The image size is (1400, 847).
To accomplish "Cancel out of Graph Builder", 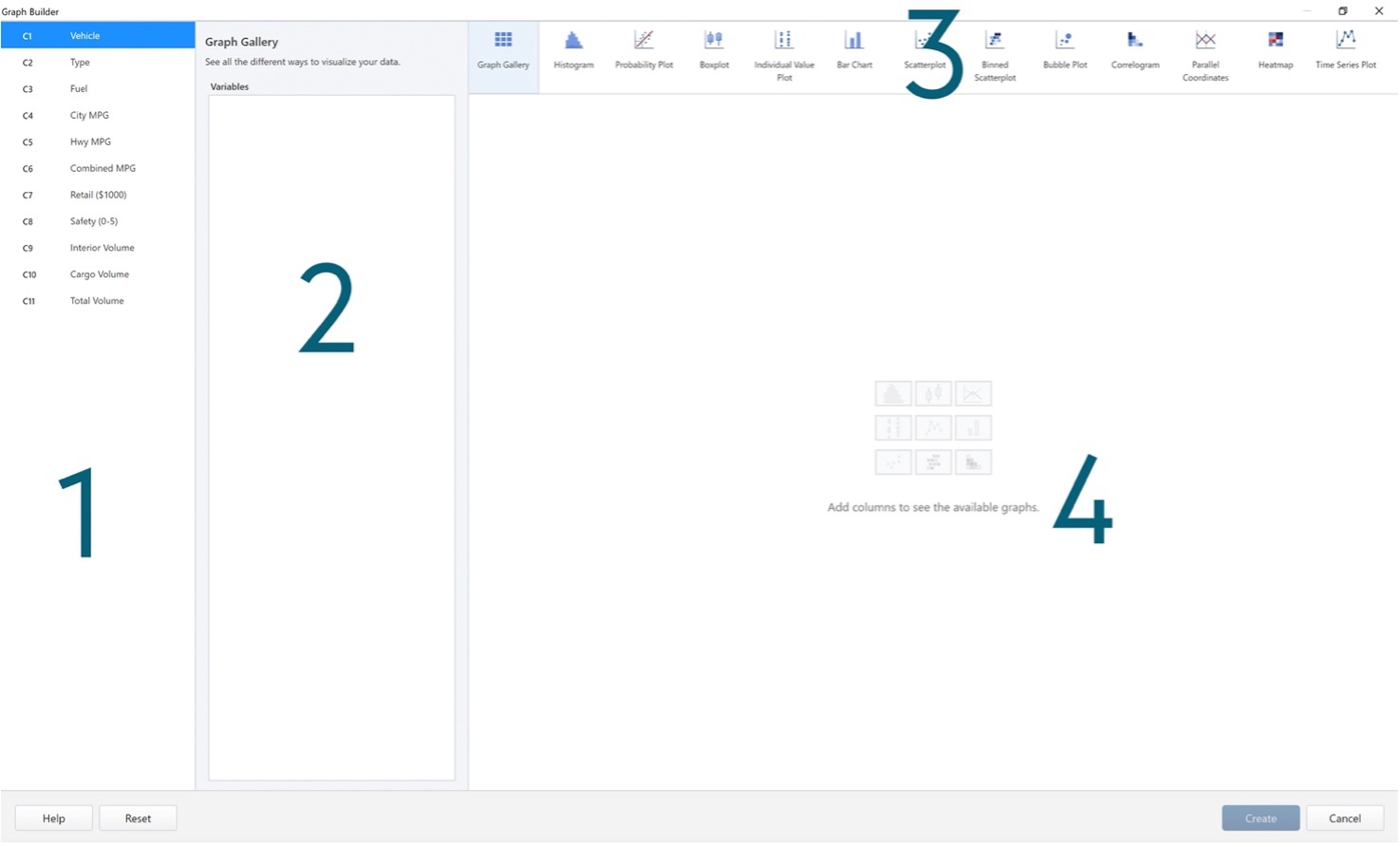I will tap(1344, 818).
